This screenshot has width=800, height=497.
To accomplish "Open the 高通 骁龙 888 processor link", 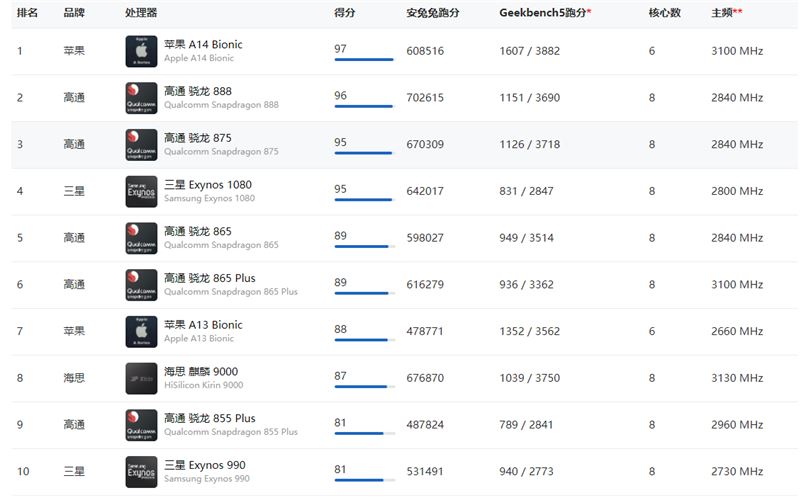I will pos(197,91).
